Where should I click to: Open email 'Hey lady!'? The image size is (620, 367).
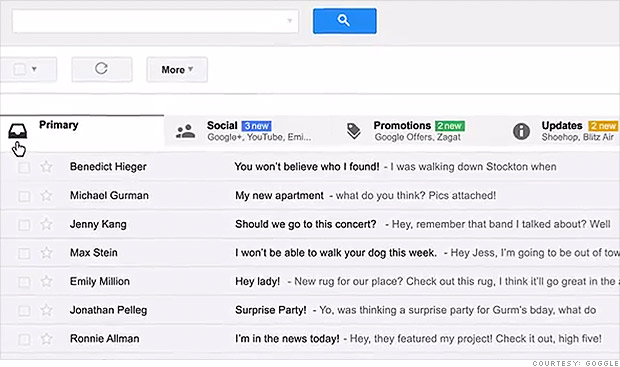(257, 281)
